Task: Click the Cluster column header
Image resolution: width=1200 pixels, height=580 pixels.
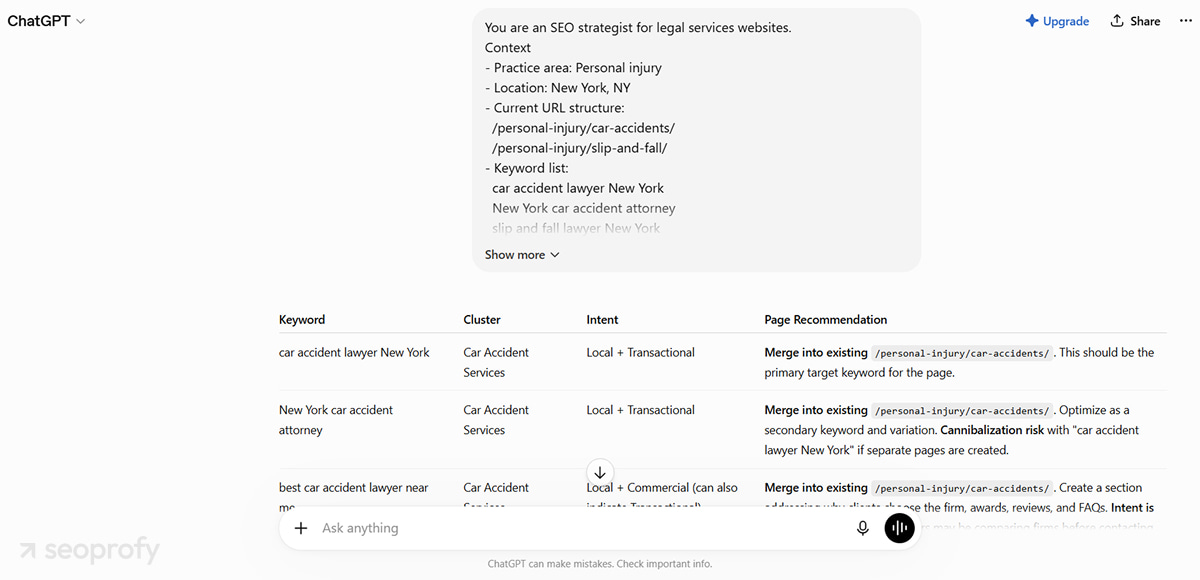Action: tap(482, 320)
